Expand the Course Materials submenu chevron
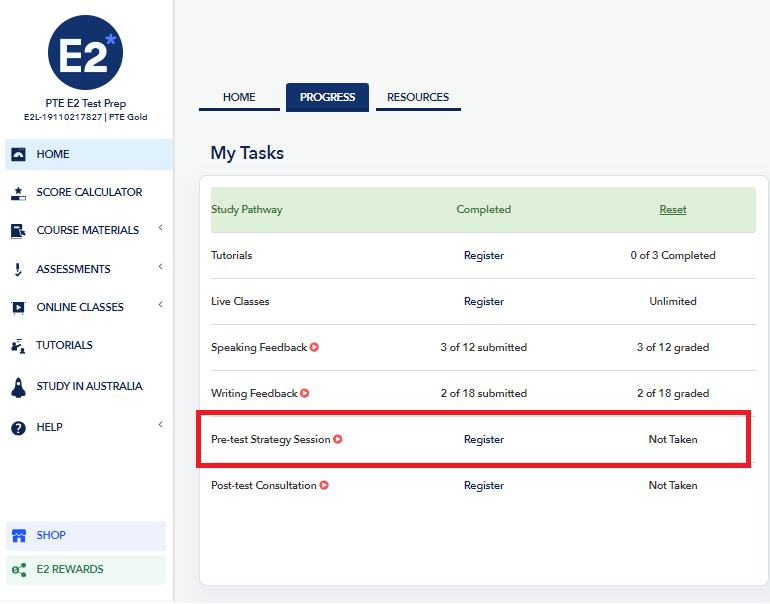The image size is (770, 604). tap(161, 229)
